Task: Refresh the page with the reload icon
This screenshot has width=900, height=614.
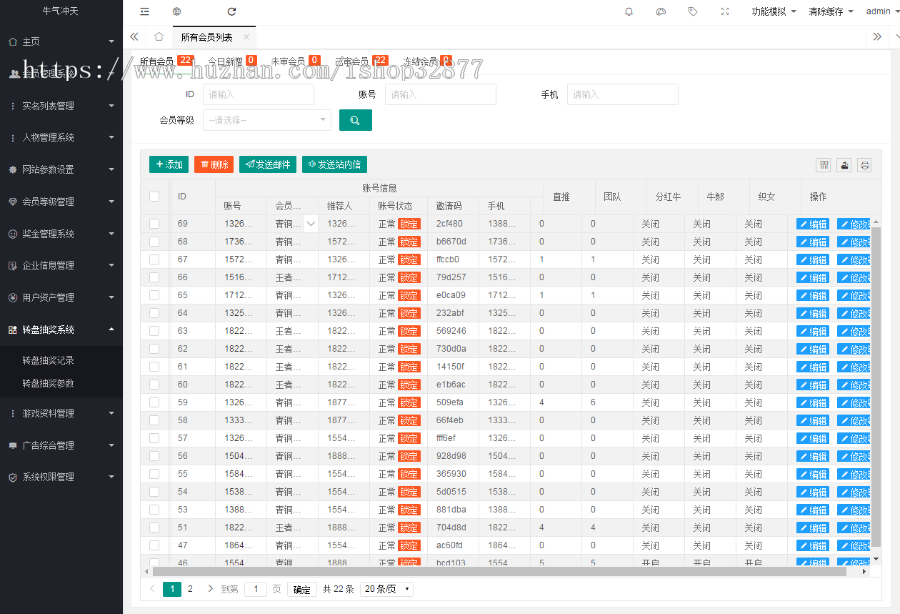Action: pyautogui.click(x=232, y=12)
